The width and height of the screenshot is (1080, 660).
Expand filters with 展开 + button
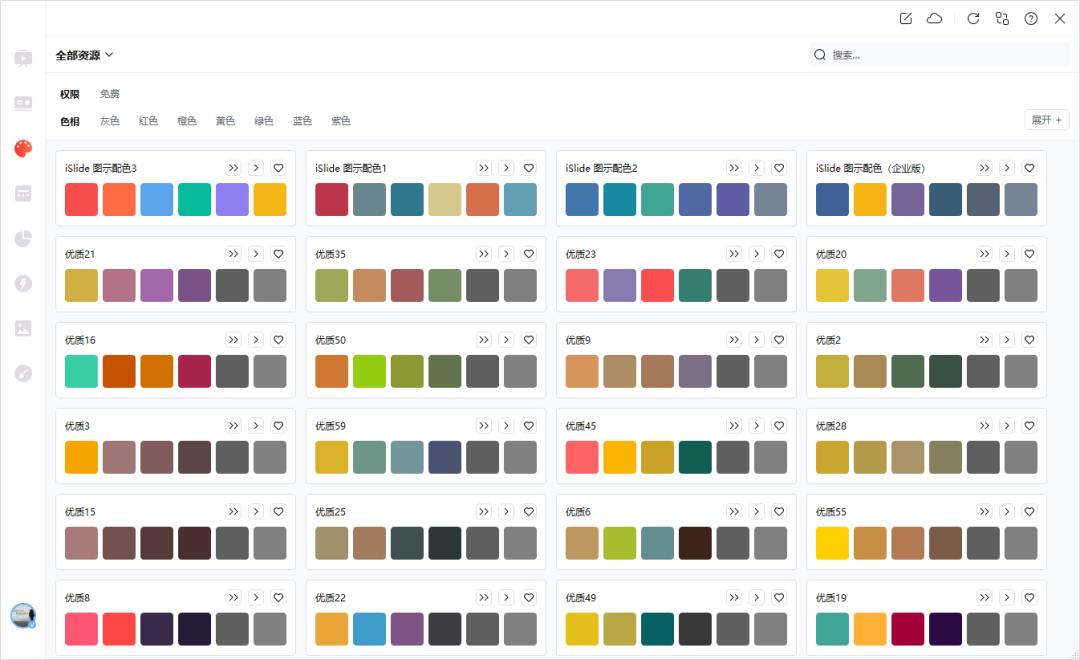(x=1047, y=120)
